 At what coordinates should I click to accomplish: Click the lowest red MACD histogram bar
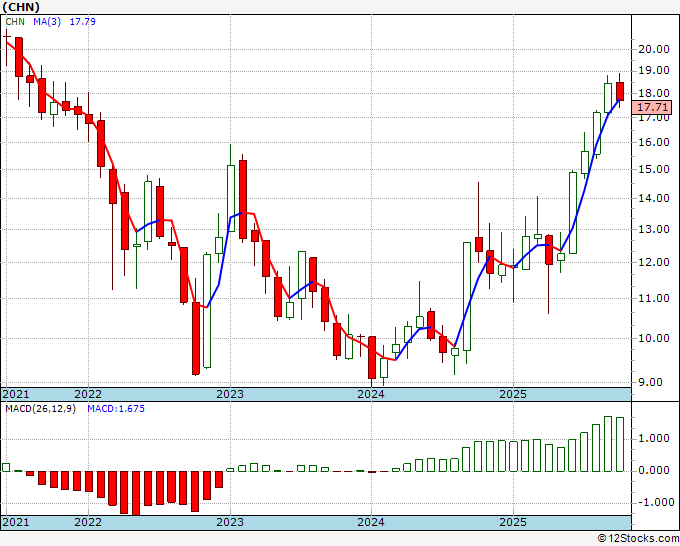(136, 494)
